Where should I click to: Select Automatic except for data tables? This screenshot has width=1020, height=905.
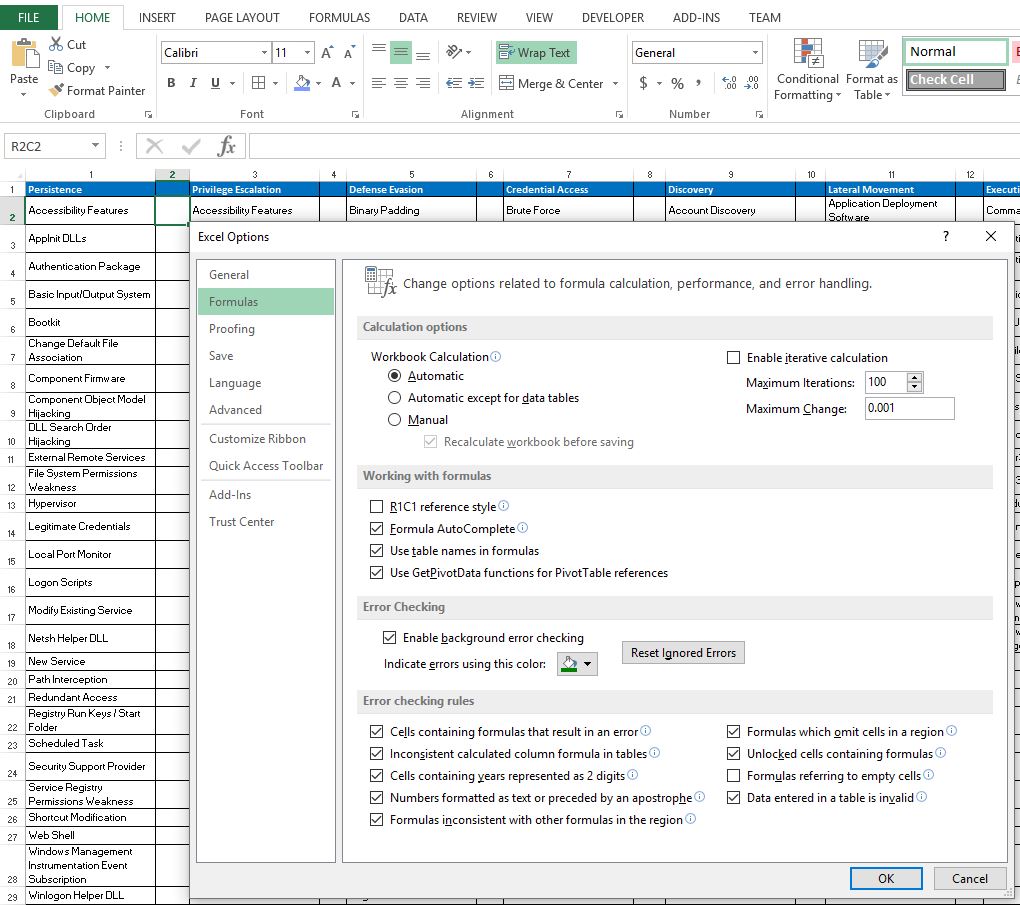point(394,398)
